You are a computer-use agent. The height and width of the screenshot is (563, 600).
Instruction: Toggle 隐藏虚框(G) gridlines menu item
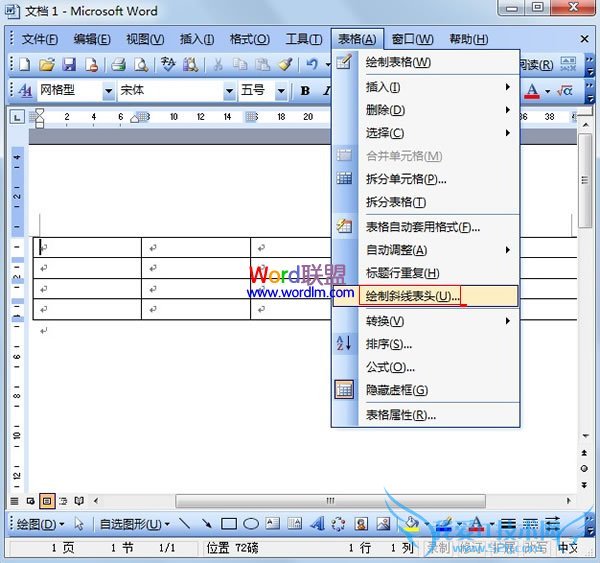pos(426,390)
